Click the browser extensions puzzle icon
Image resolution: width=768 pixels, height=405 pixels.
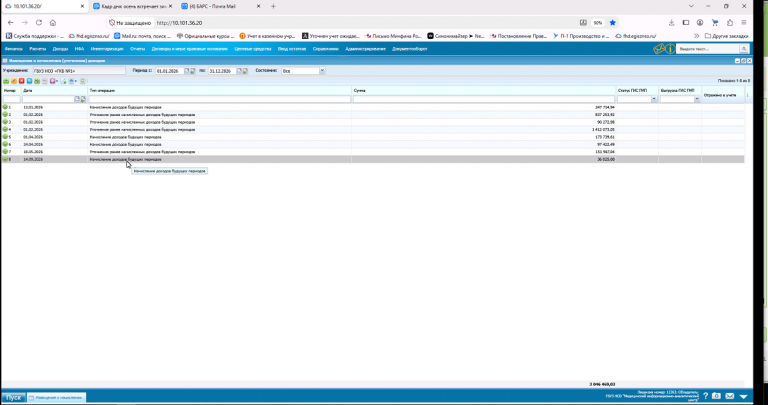[x=730, y=23]
